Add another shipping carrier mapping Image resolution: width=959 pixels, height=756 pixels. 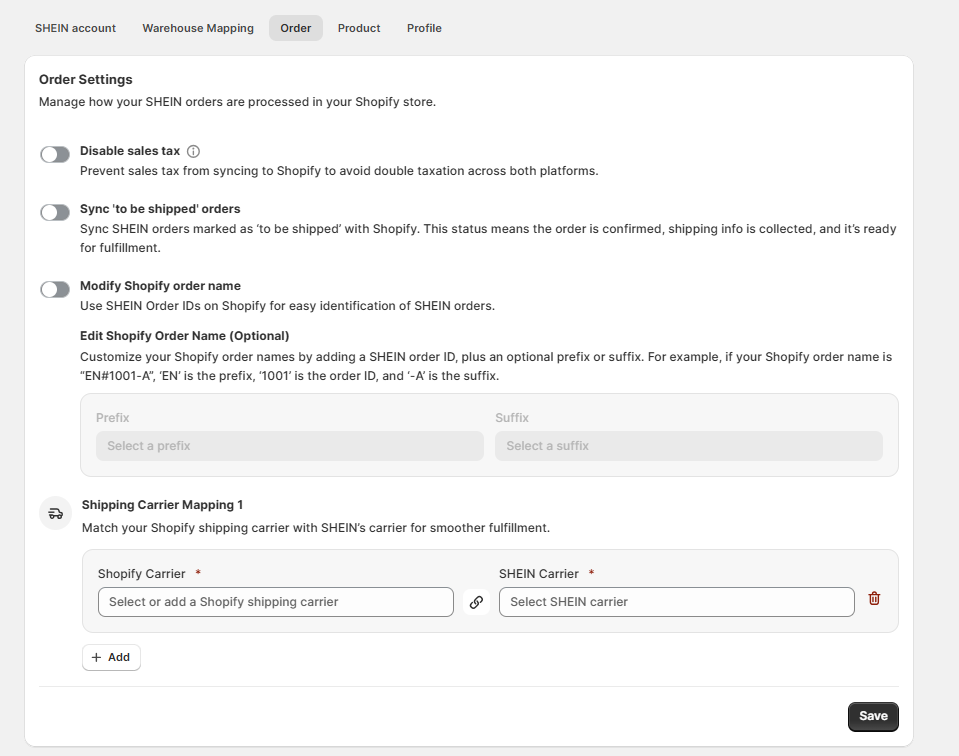coord(111,658)
